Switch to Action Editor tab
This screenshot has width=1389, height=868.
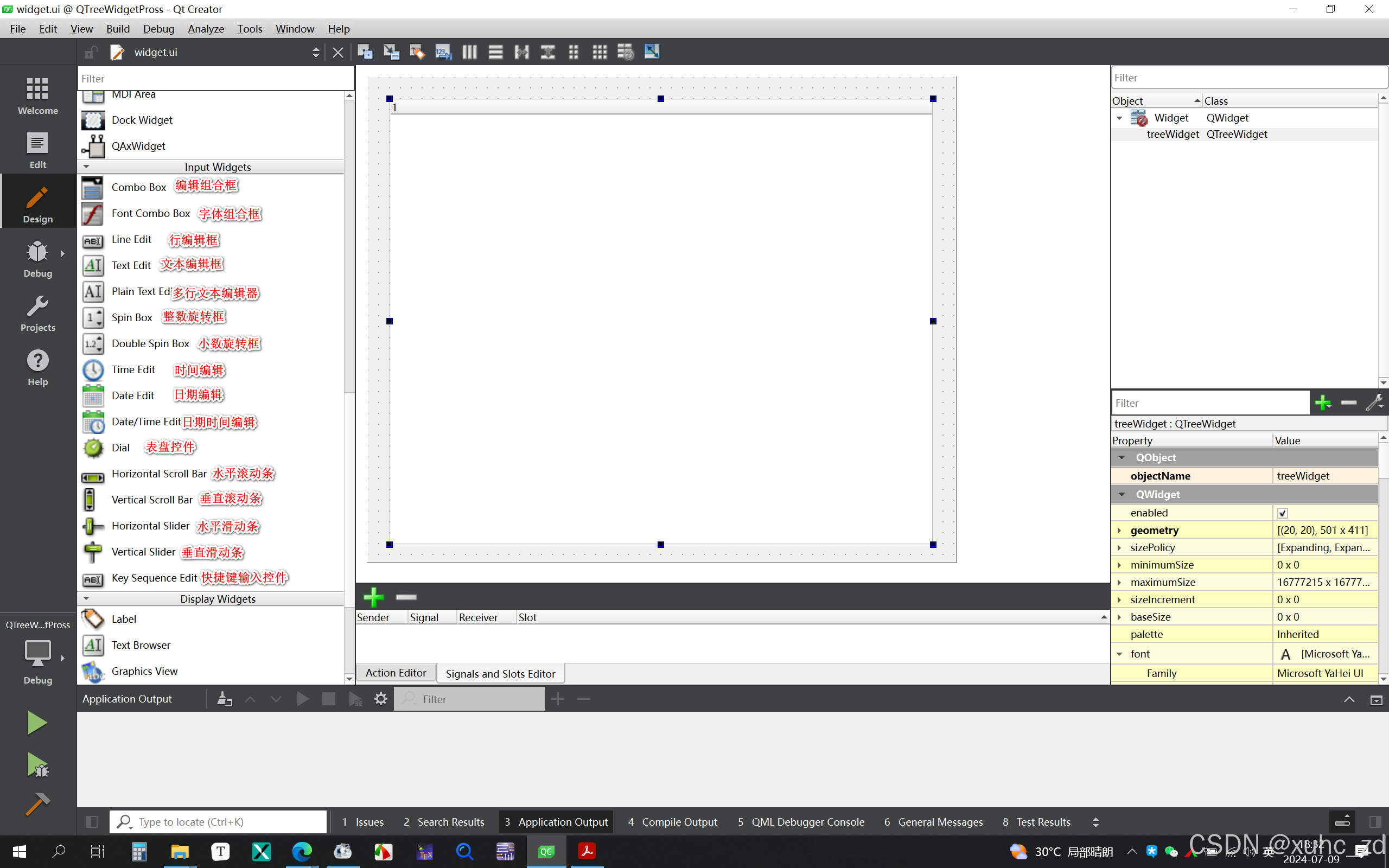click(x=396, y=673)
